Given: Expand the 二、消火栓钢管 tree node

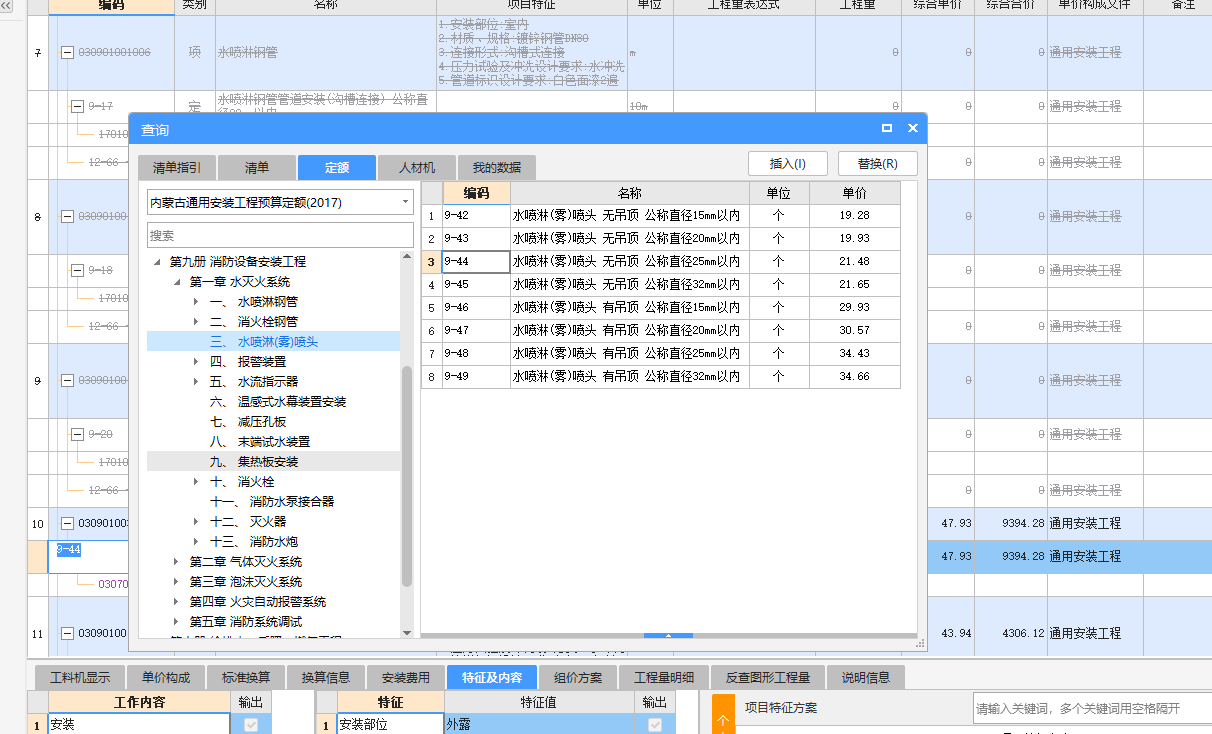Looking at the screenshot, I should pos(196,322).
